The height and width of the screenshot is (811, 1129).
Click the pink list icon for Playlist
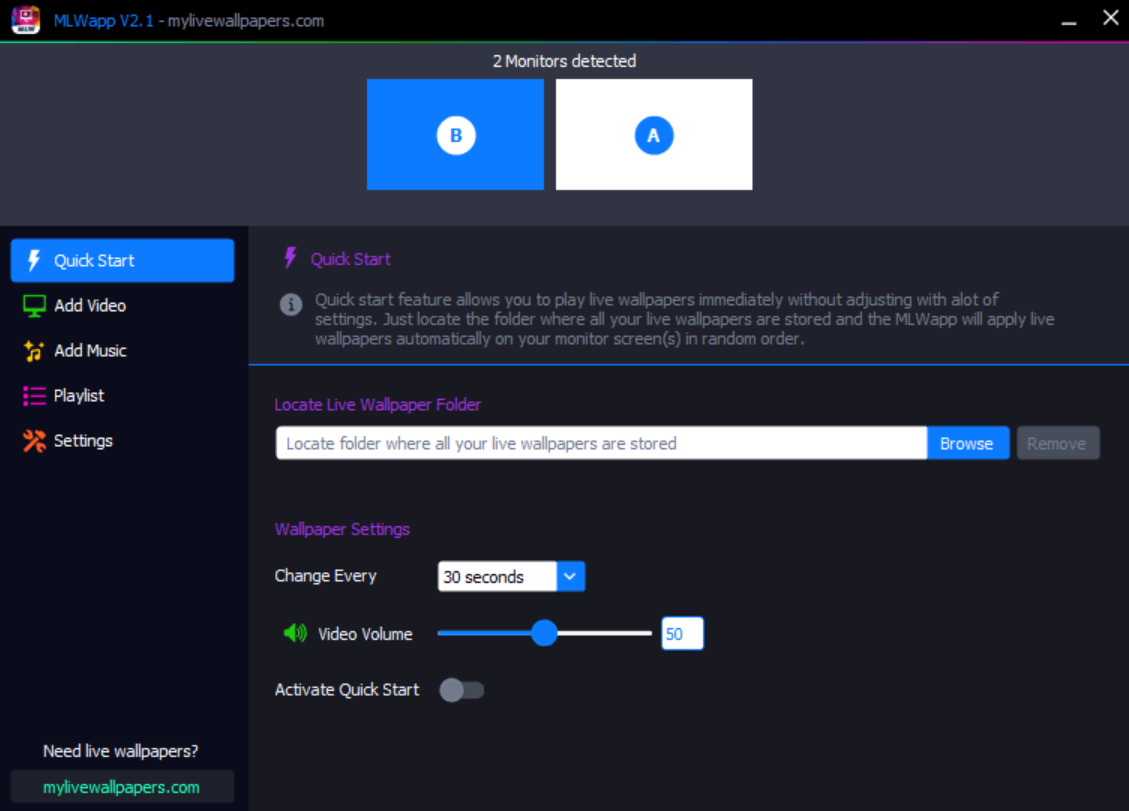tap(34, 396)
